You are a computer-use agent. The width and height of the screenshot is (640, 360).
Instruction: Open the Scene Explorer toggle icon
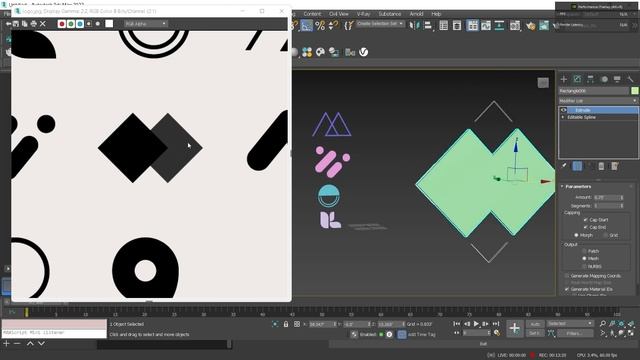pyautogui.click(x=444, y=26)
